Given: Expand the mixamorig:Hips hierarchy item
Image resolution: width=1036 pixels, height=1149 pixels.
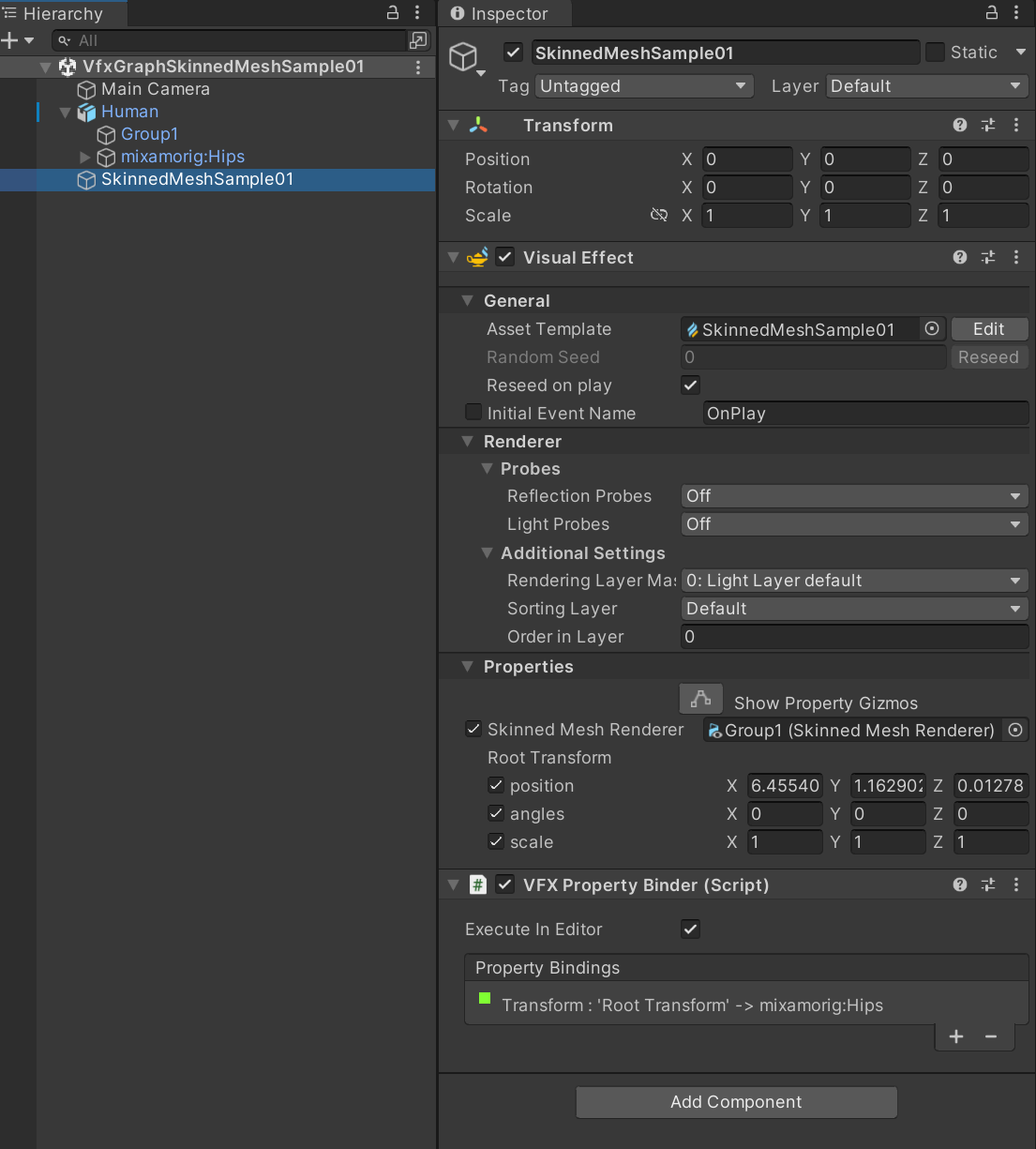Looking at the screenshot, I should click(84, 157).
